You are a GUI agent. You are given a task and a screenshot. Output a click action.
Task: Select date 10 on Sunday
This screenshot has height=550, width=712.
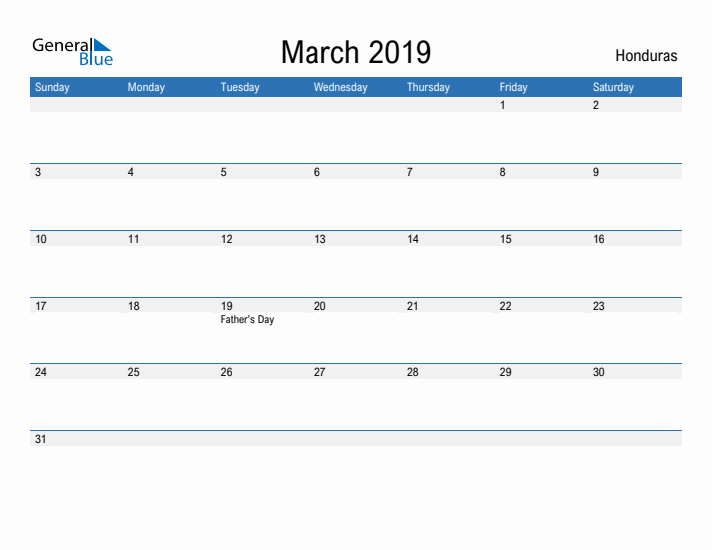(x=41, y=239)
